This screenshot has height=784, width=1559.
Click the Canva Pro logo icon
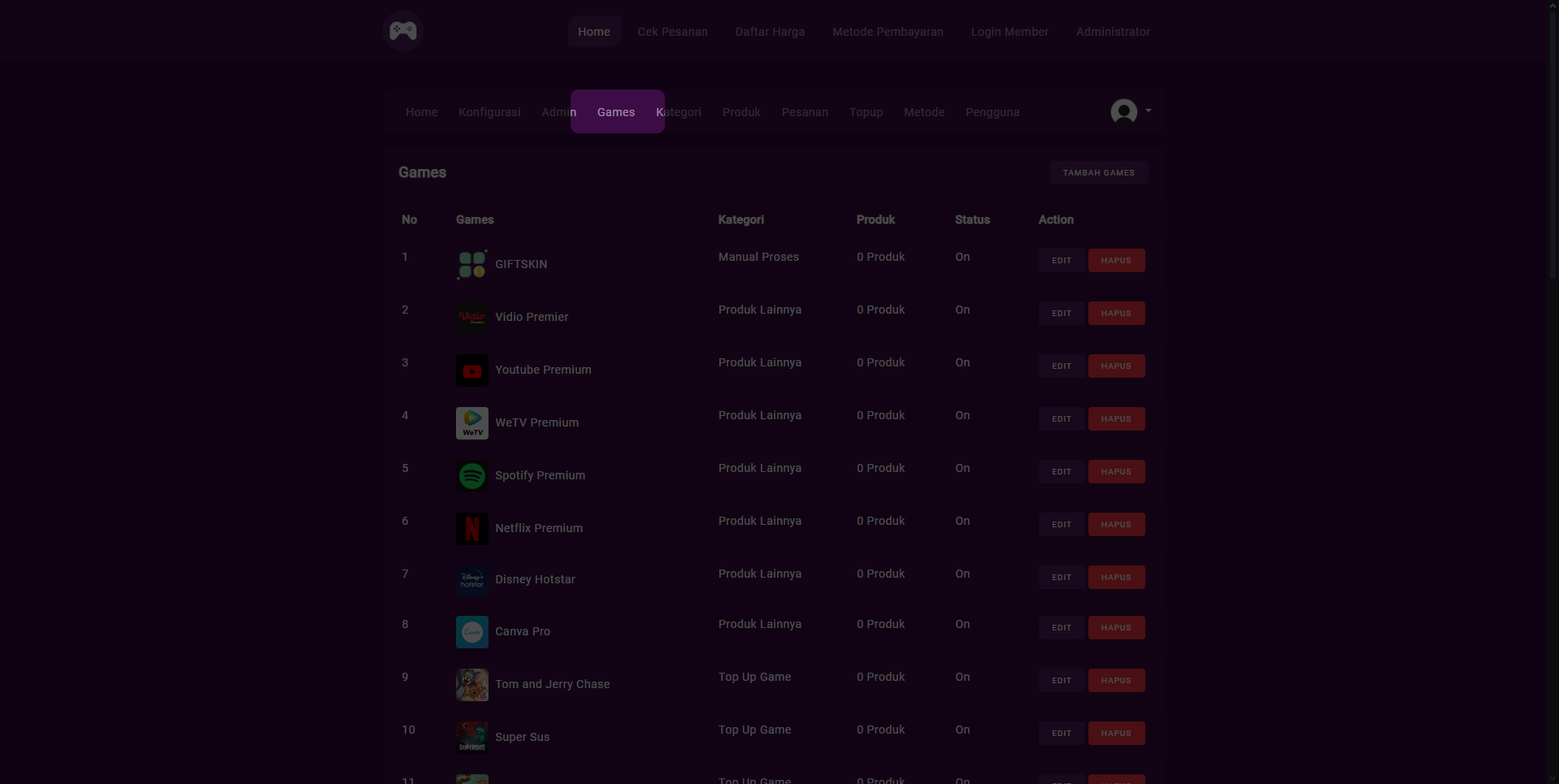click(x=472, y=632)
